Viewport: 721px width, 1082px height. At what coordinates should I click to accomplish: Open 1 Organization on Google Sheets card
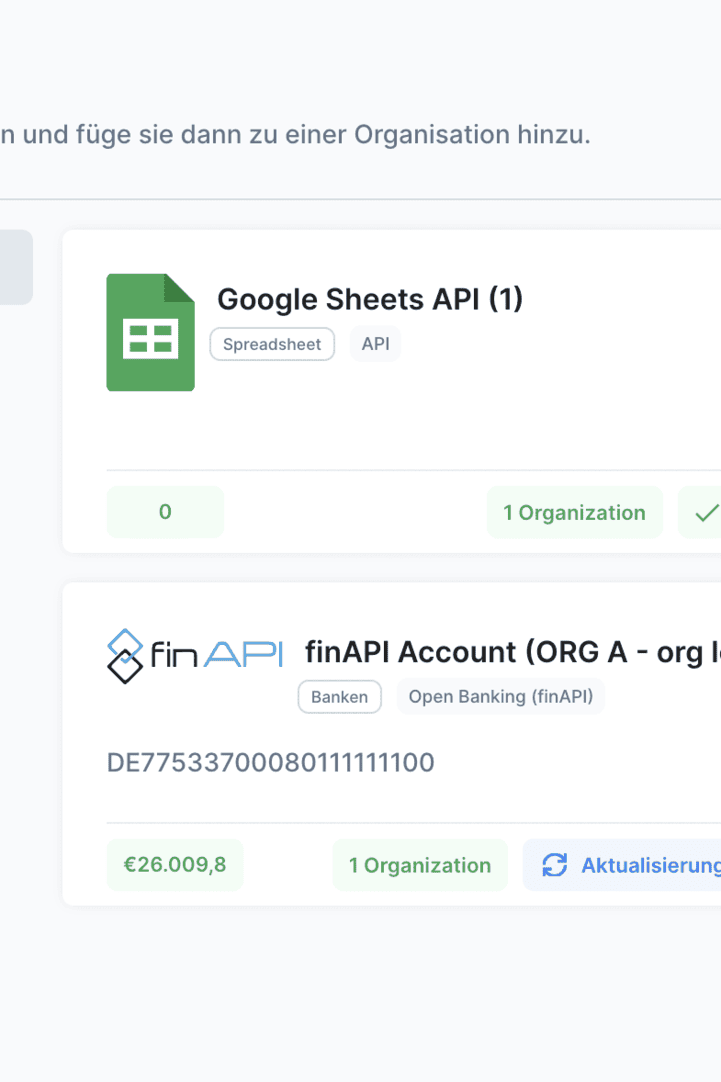(574, 513)
